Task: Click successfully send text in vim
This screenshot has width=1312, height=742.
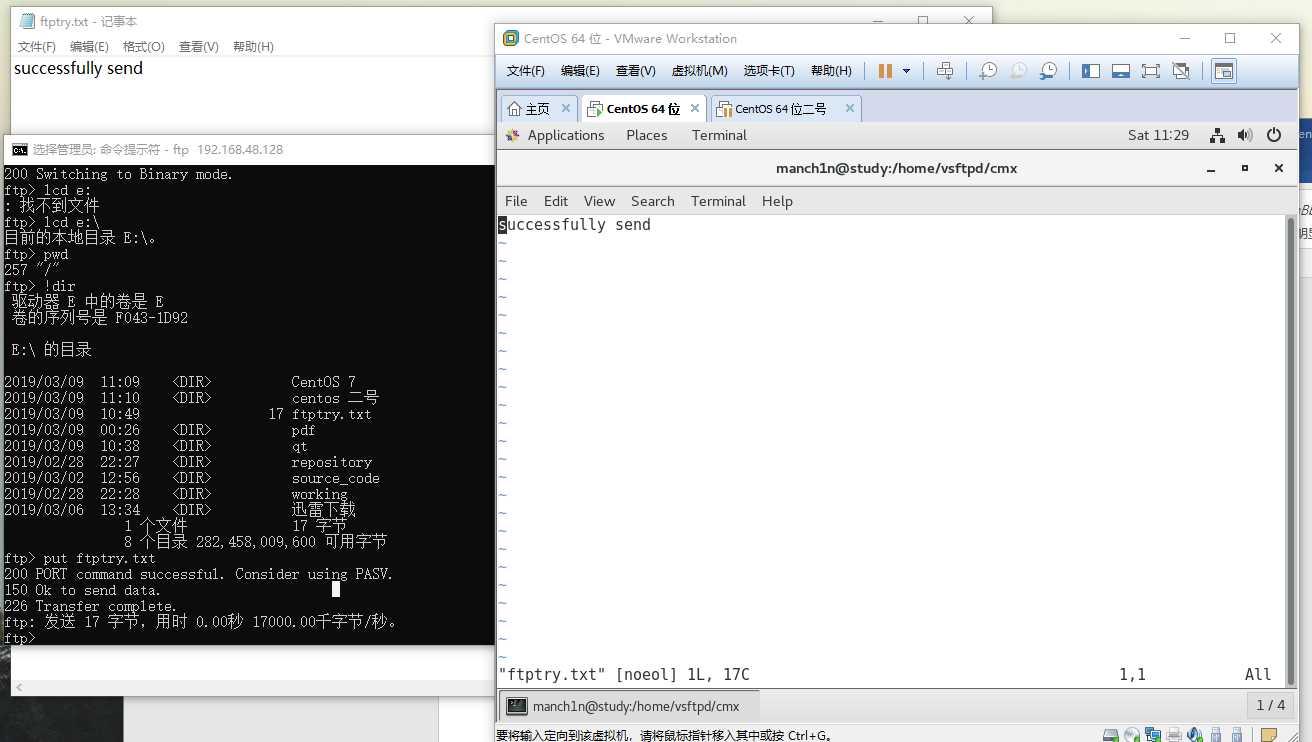Action: point(575,225)
